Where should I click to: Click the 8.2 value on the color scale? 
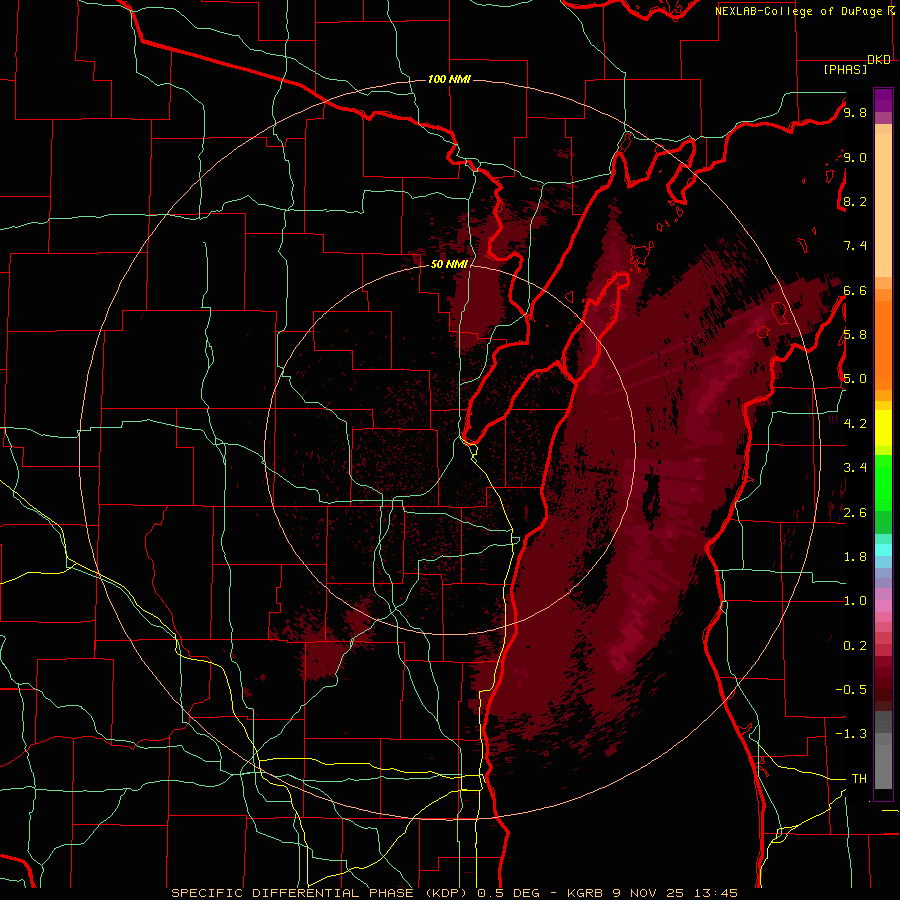[855, 201]
